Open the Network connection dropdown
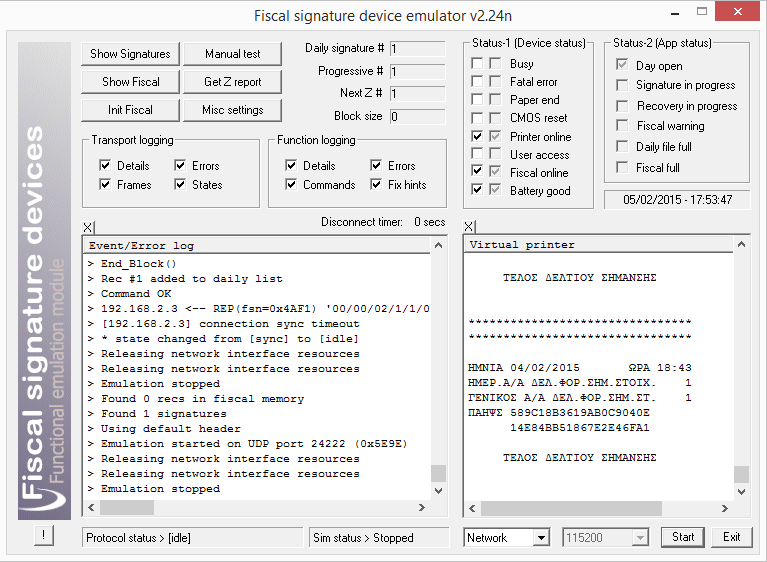This screenshot has height=562, width=767. pyautogui.click(x=541, y=538)
